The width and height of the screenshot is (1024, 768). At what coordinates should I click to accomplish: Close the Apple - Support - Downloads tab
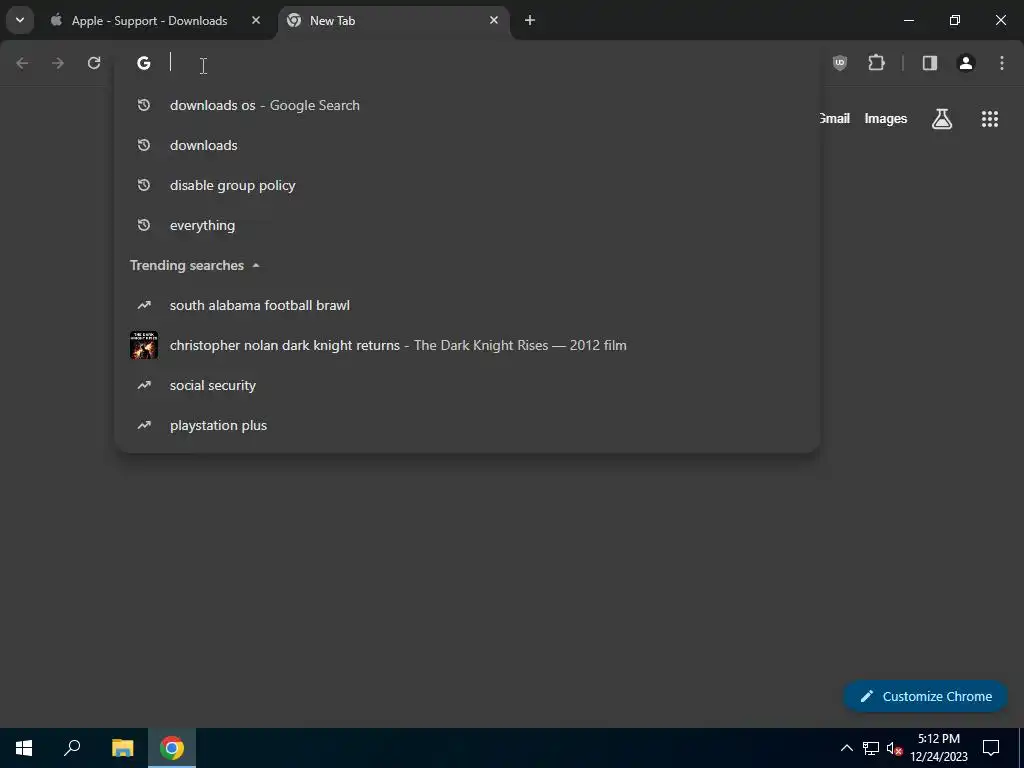[256, 20]
